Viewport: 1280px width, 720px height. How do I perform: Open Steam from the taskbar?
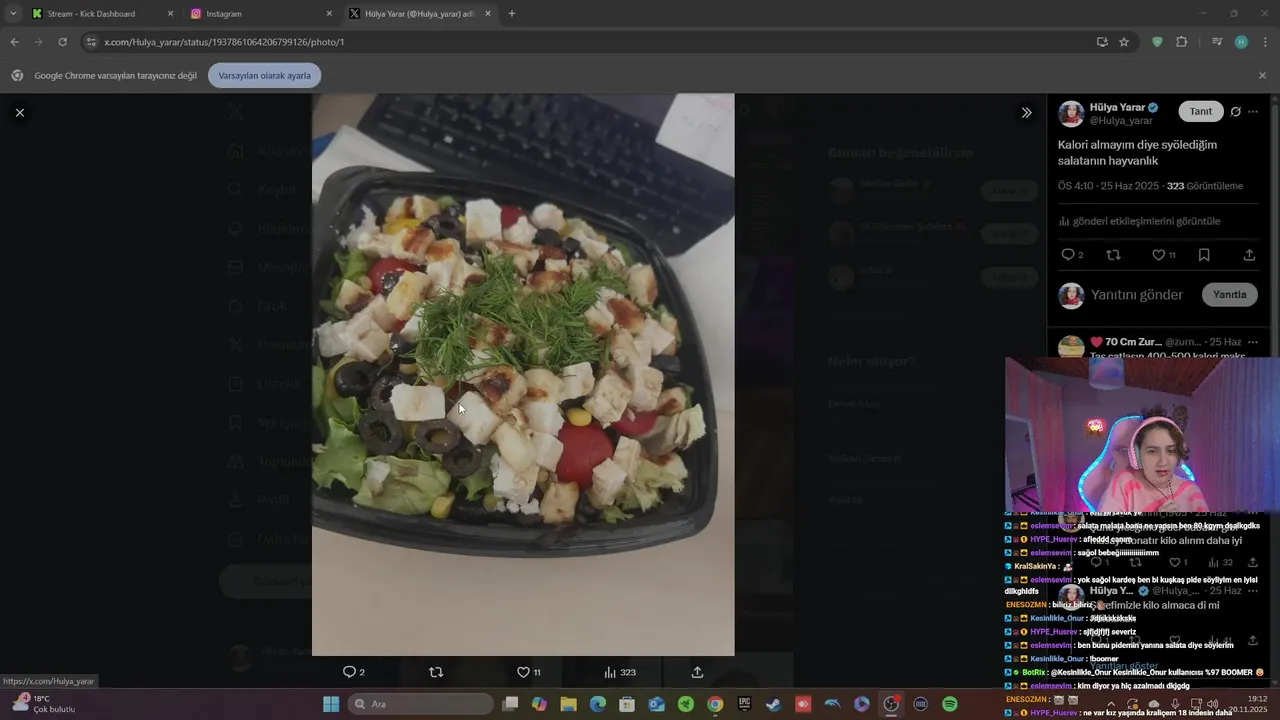773,704
